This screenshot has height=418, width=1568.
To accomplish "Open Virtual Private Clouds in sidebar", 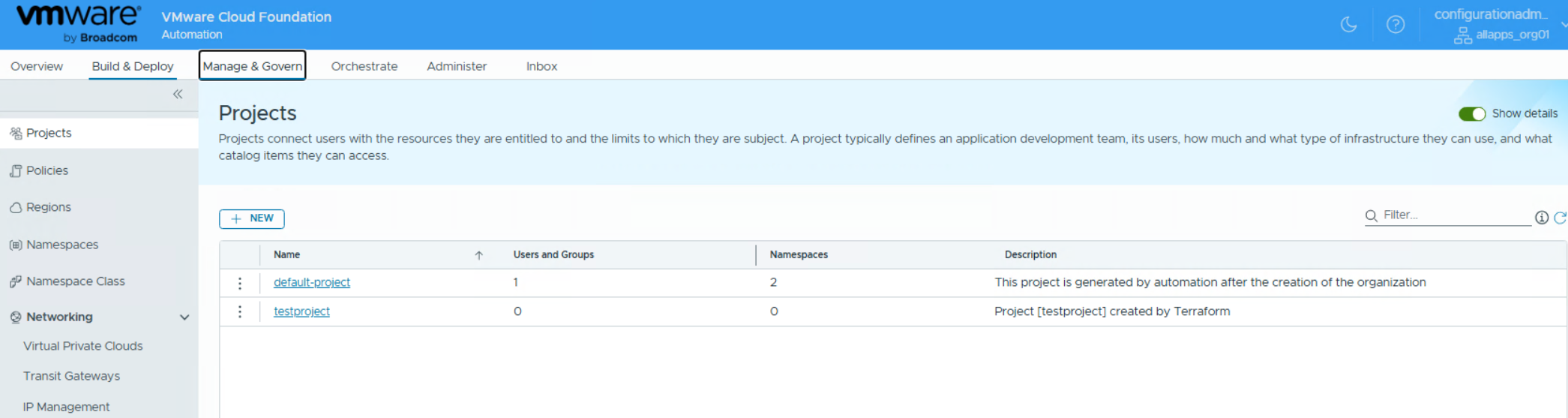I will click(x=82, y=346).
